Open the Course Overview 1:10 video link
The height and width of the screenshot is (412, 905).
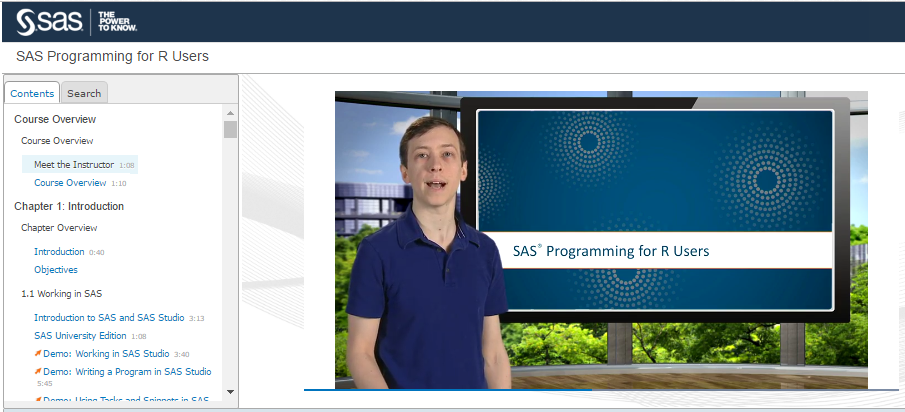point(70,182)
